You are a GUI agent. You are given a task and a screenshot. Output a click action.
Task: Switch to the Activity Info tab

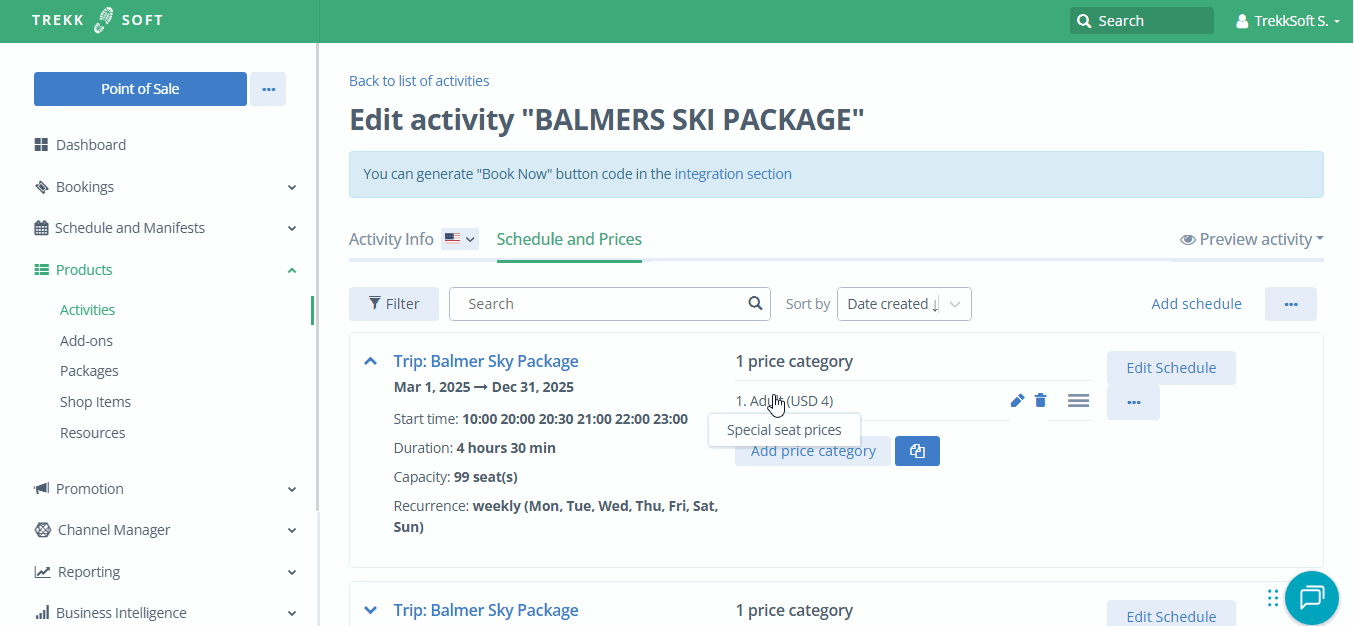[x=391, y=239]
